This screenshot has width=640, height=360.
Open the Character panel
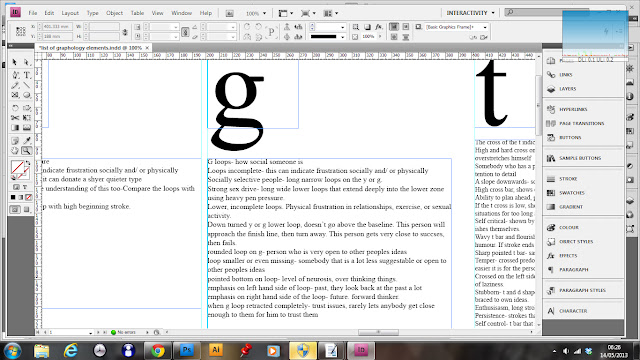573,311
